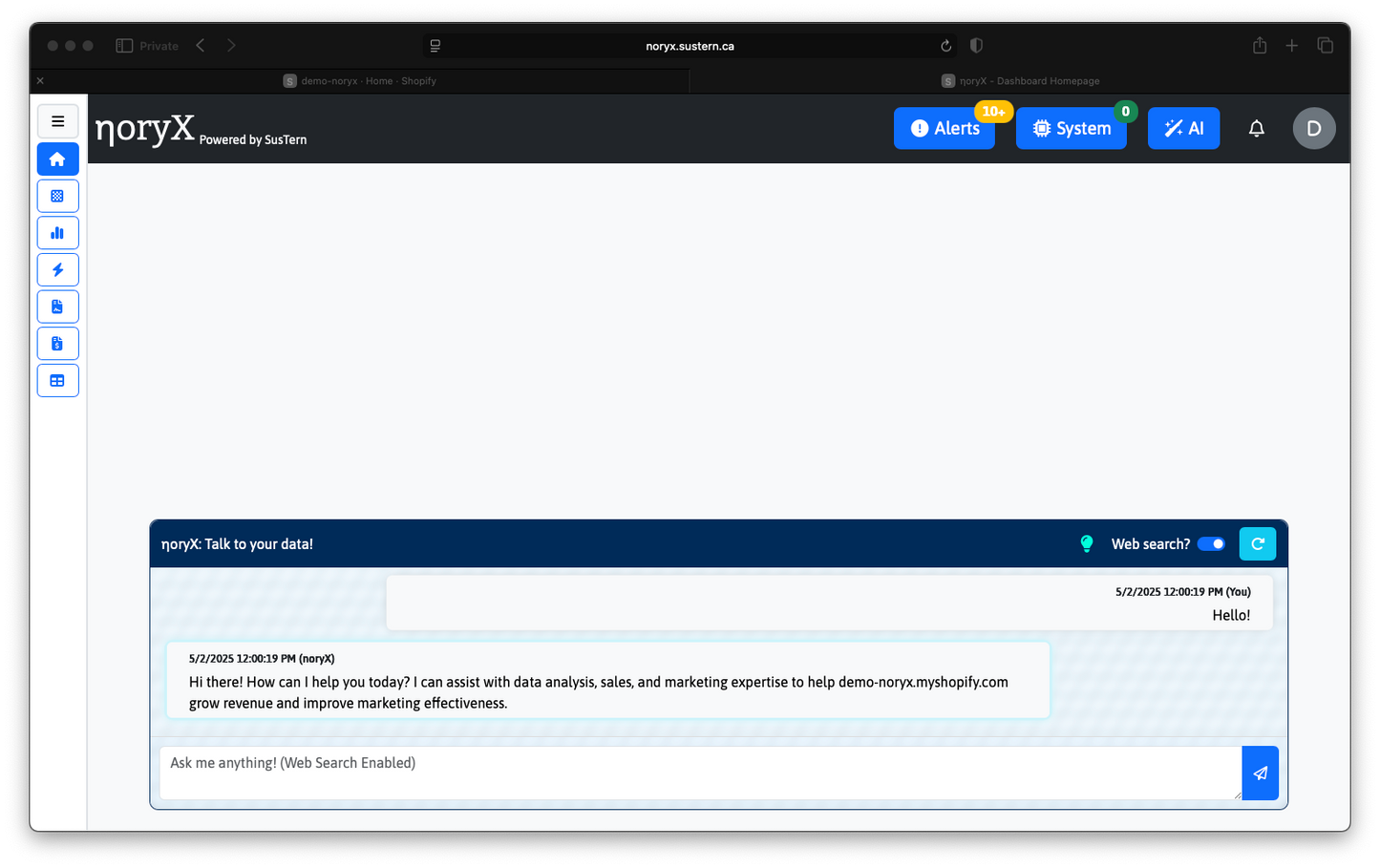The width and height of the screenshot is (1380, 868).
Task: Open the Safari share icon
Action: (x=1260, y=45)
